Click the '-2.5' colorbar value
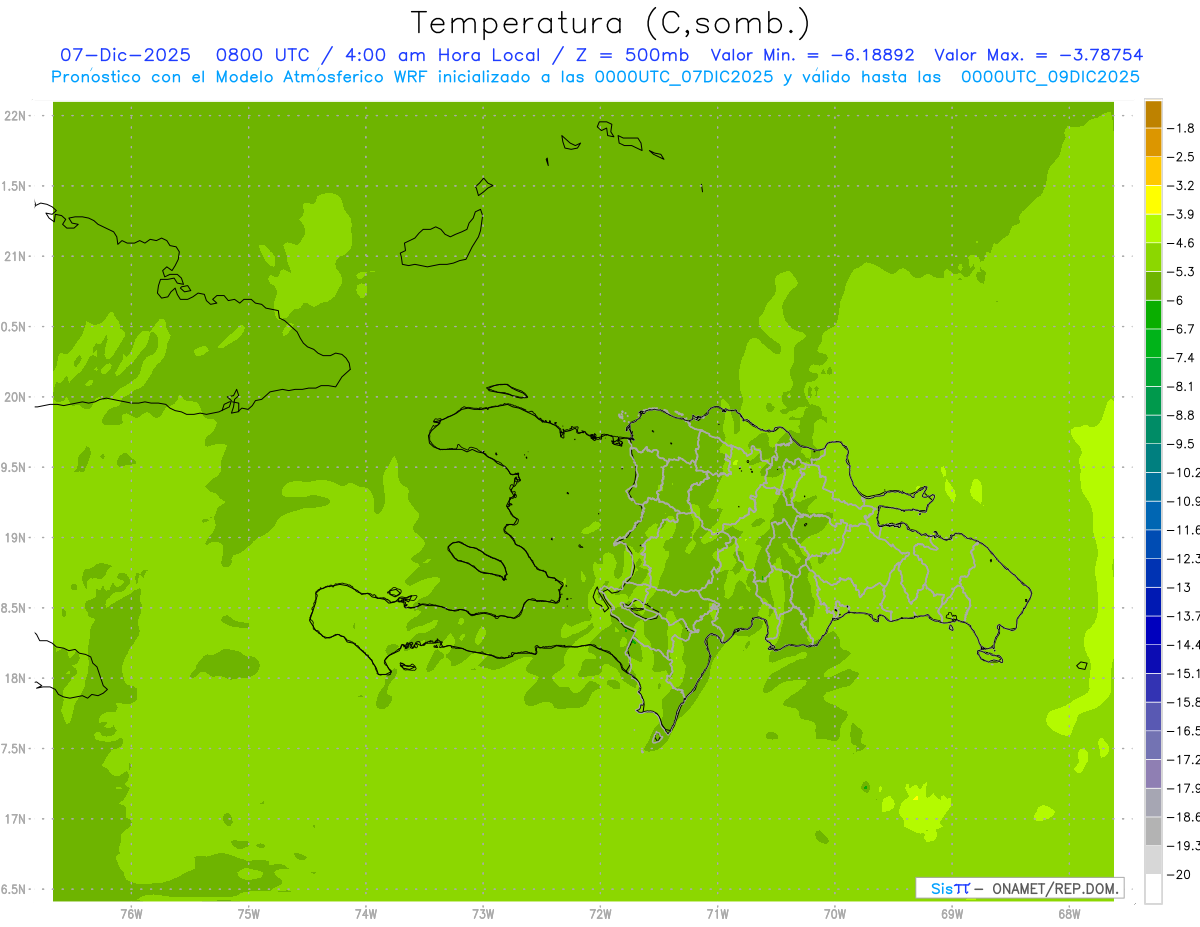The height and width of the screenshot is (927, 1200). click(x=1181, y=157)
